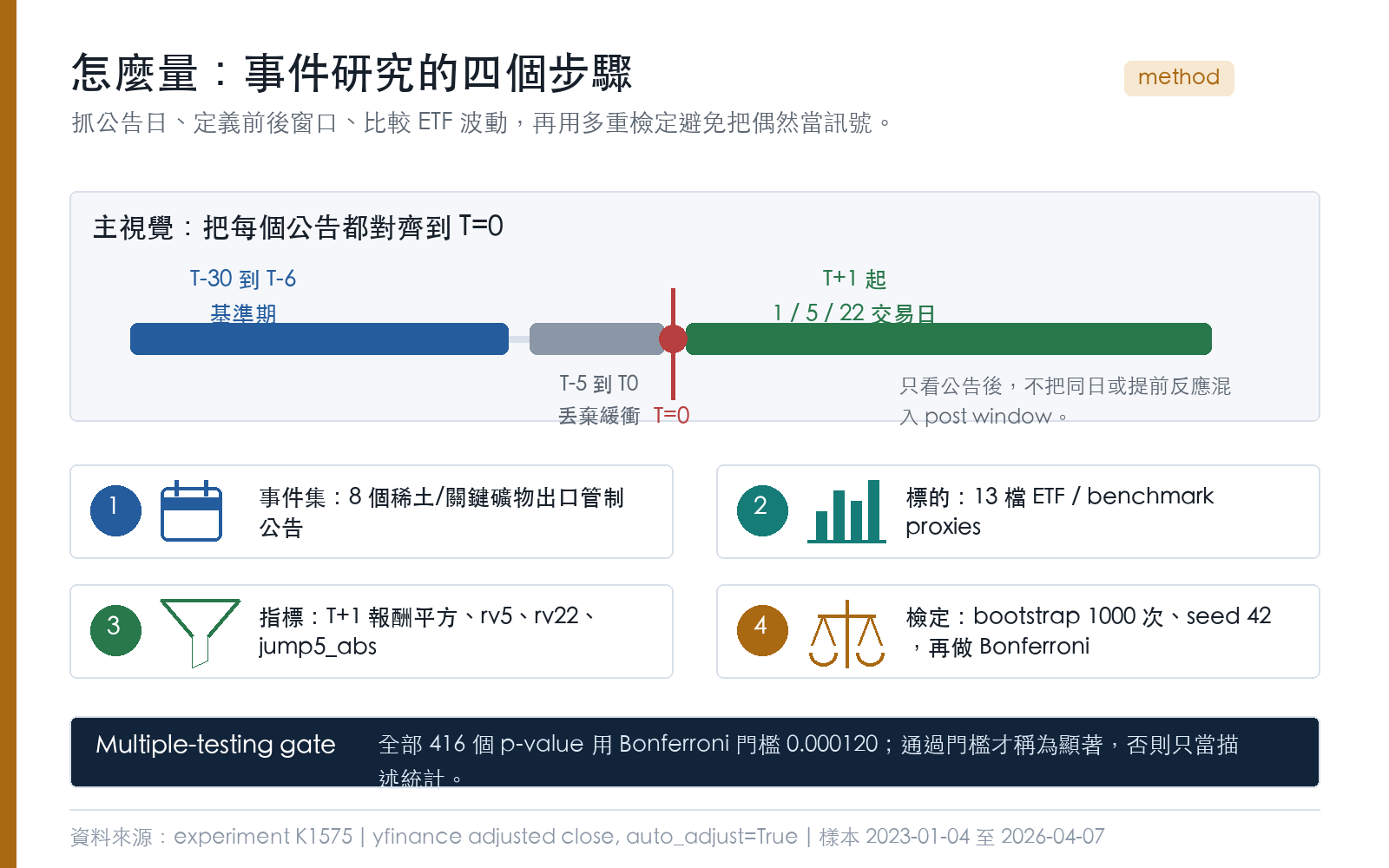The image size is (1389, 868).
Task: Click the note starting 只看公告後
Action: [x=1065, y=401]
